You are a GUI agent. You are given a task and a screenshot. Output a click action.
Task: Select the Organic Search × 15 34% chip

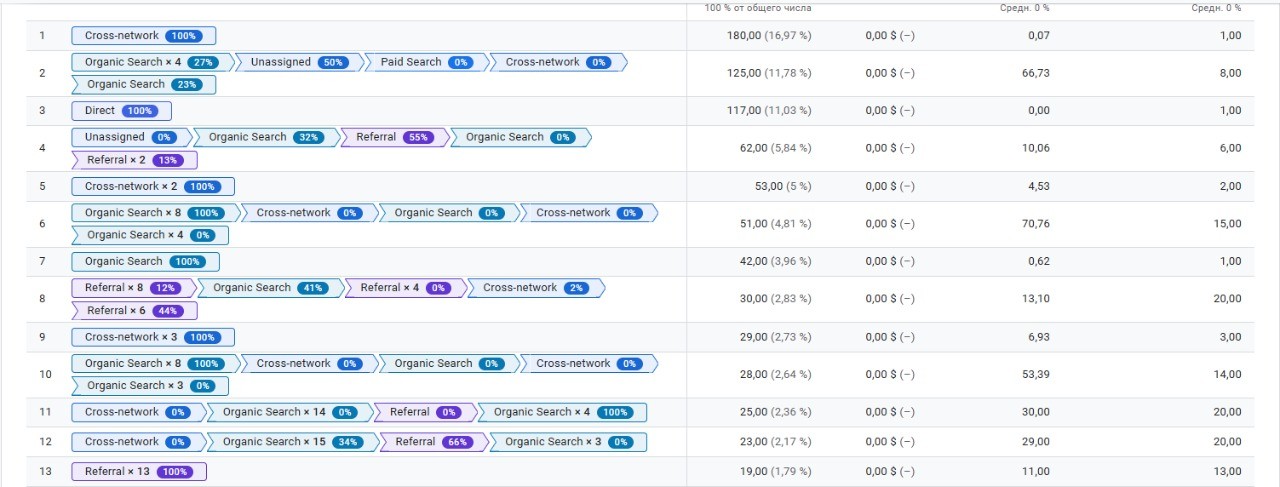tap(292, 442)
